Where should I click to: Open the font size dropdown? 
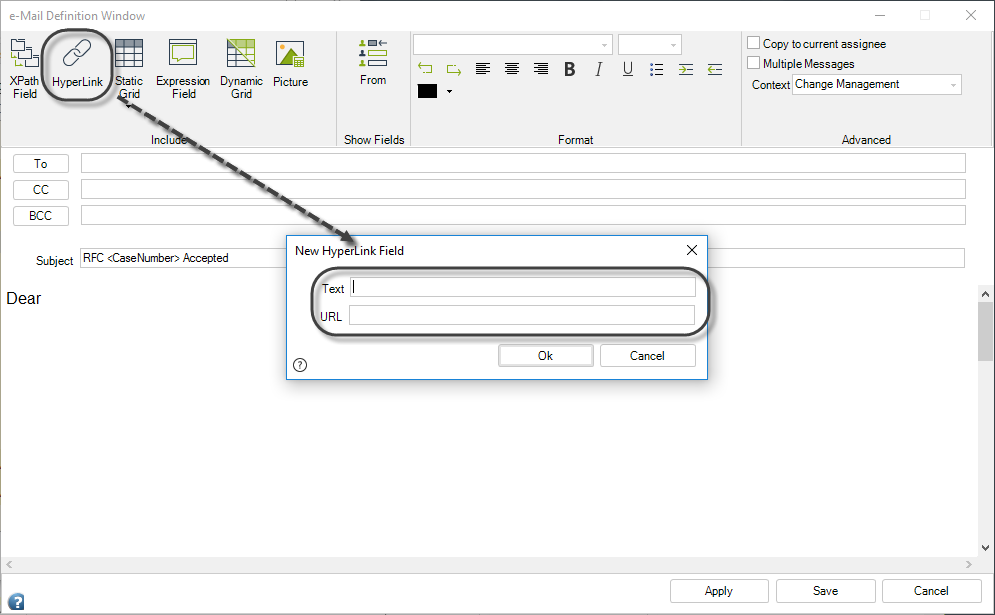pyautogui.click(x=673, y=45)
